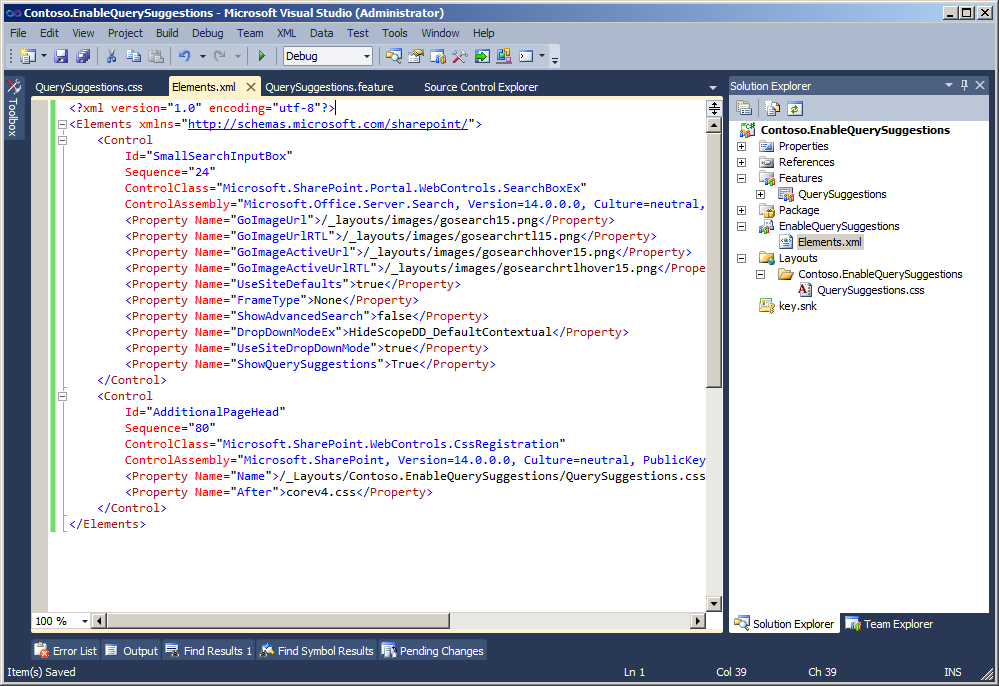Viewport: 999px width, 686px height.
Task: Open the Object Browser toolbar icon
Action: 438,56
